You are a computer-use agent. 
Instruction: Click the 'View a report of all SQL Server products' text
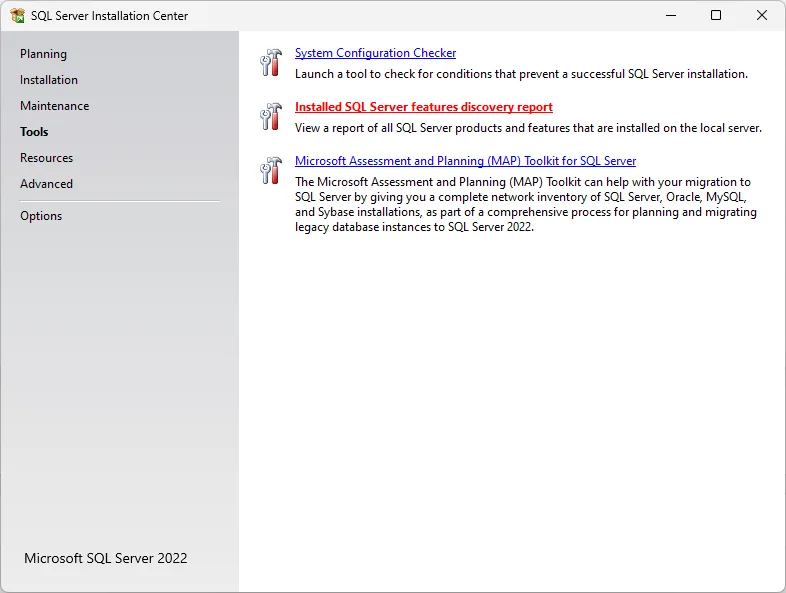pyautogui.click(x=528, y=128)
